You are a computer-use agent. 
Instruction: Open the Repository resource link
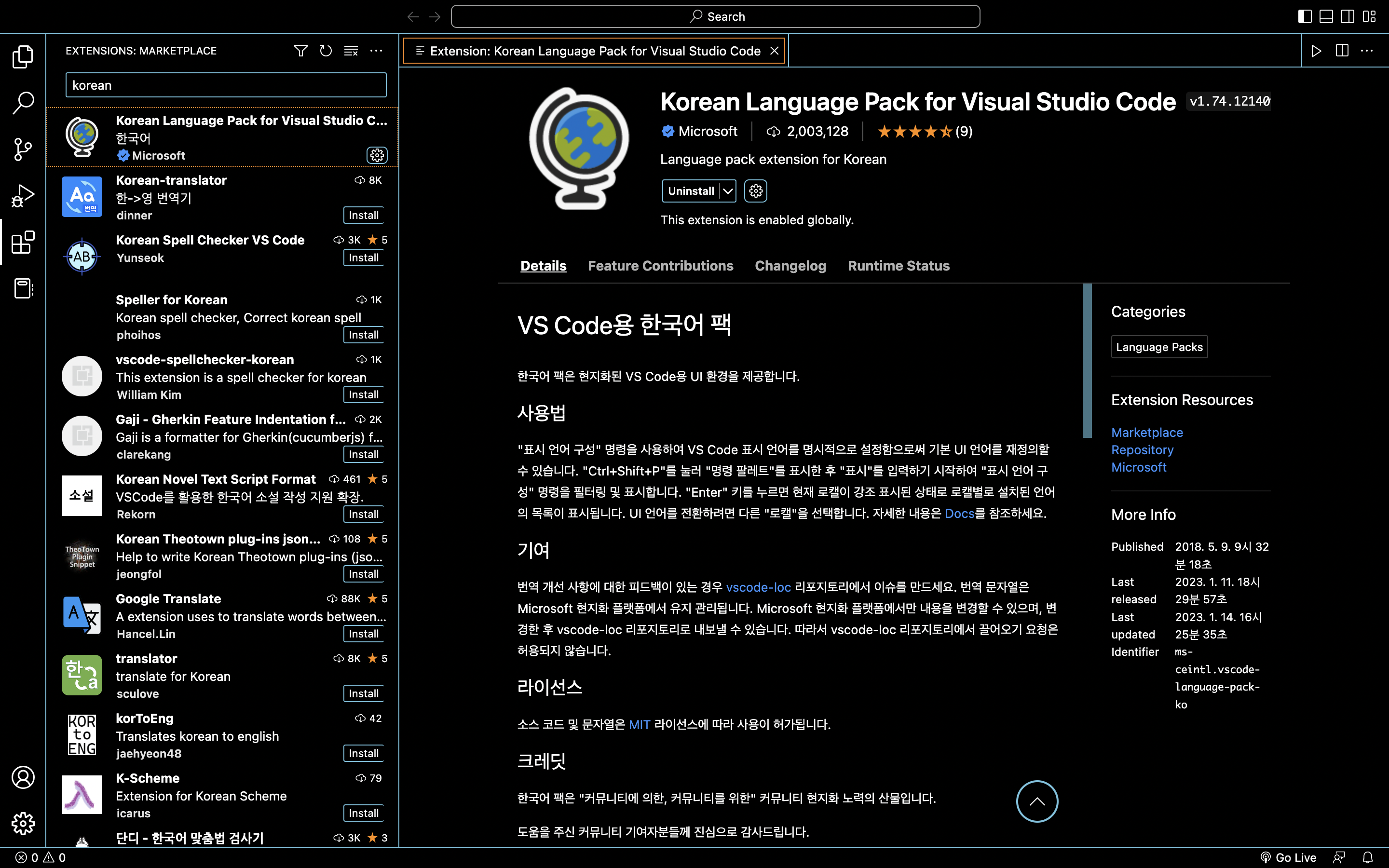click(x=1142, y=449)
